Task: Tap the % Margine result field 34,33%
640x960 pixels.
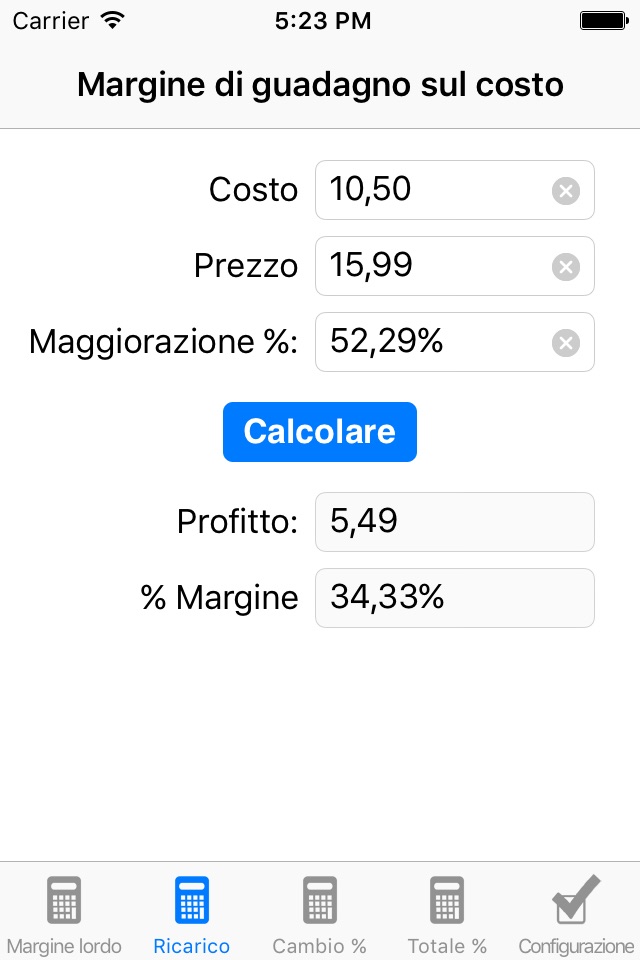Action: [x=455, y=598]
